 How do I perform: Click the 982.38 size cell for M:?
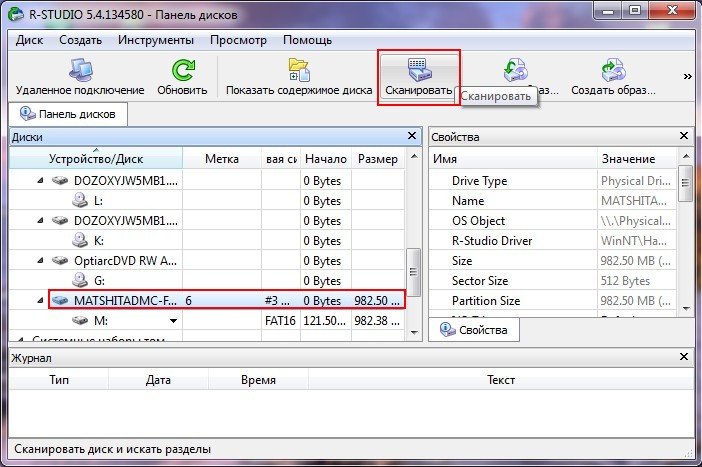(377, 321)
